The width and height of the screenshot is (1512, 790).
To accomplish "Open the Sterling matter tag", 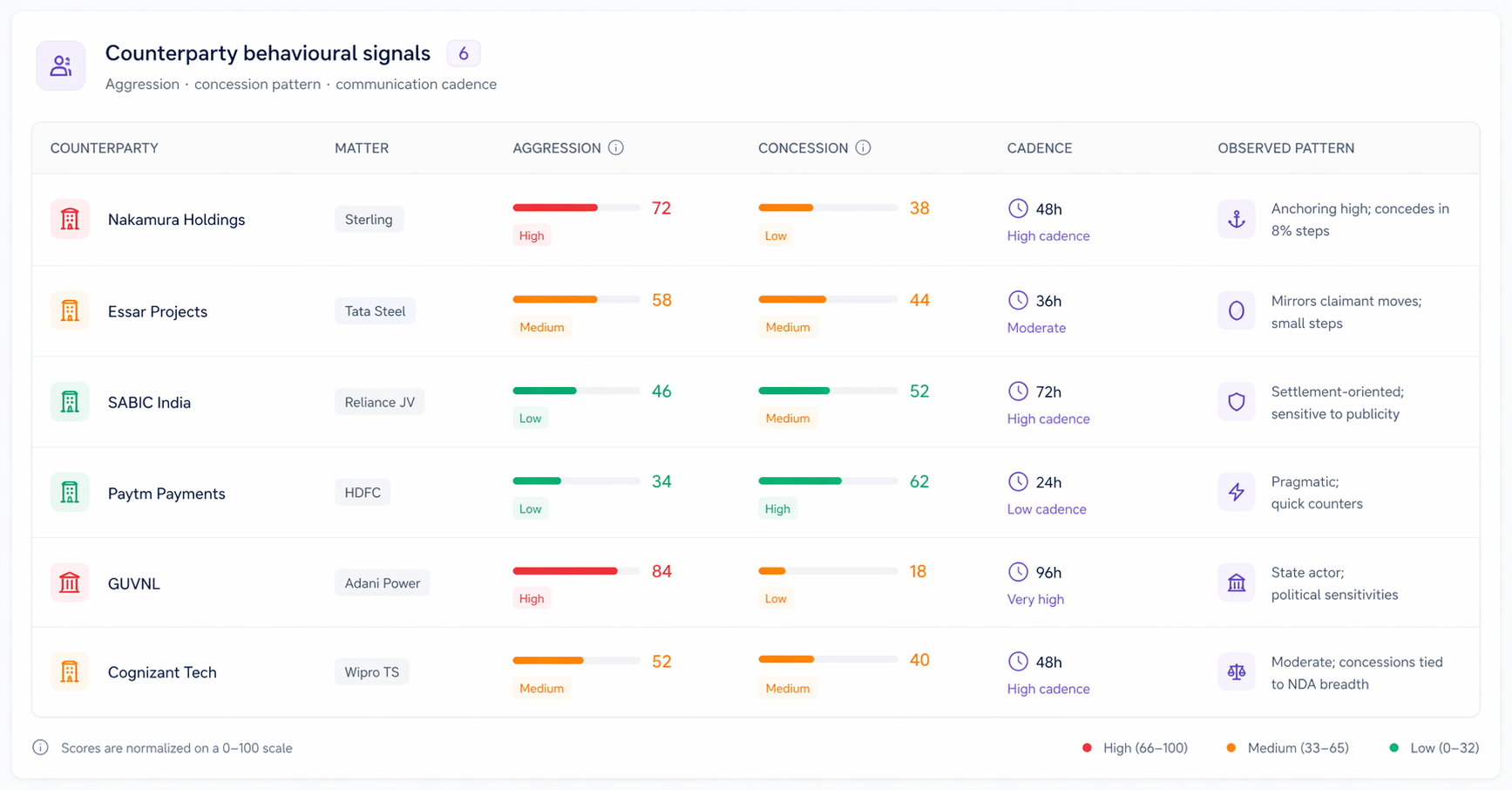I will [x=369, y=220].
